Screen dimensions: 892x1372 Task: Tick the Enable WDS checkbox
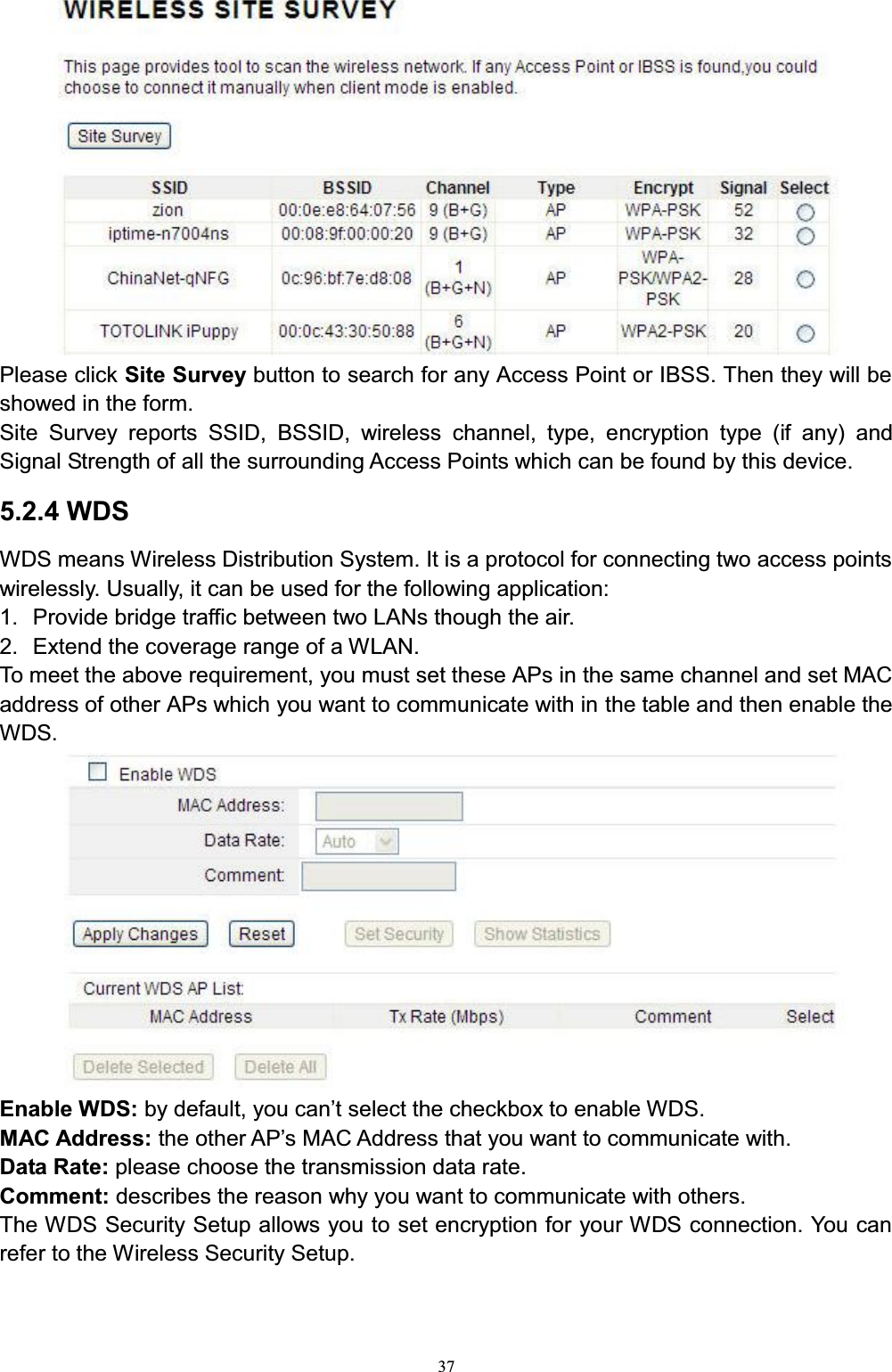tap(97, 772)
